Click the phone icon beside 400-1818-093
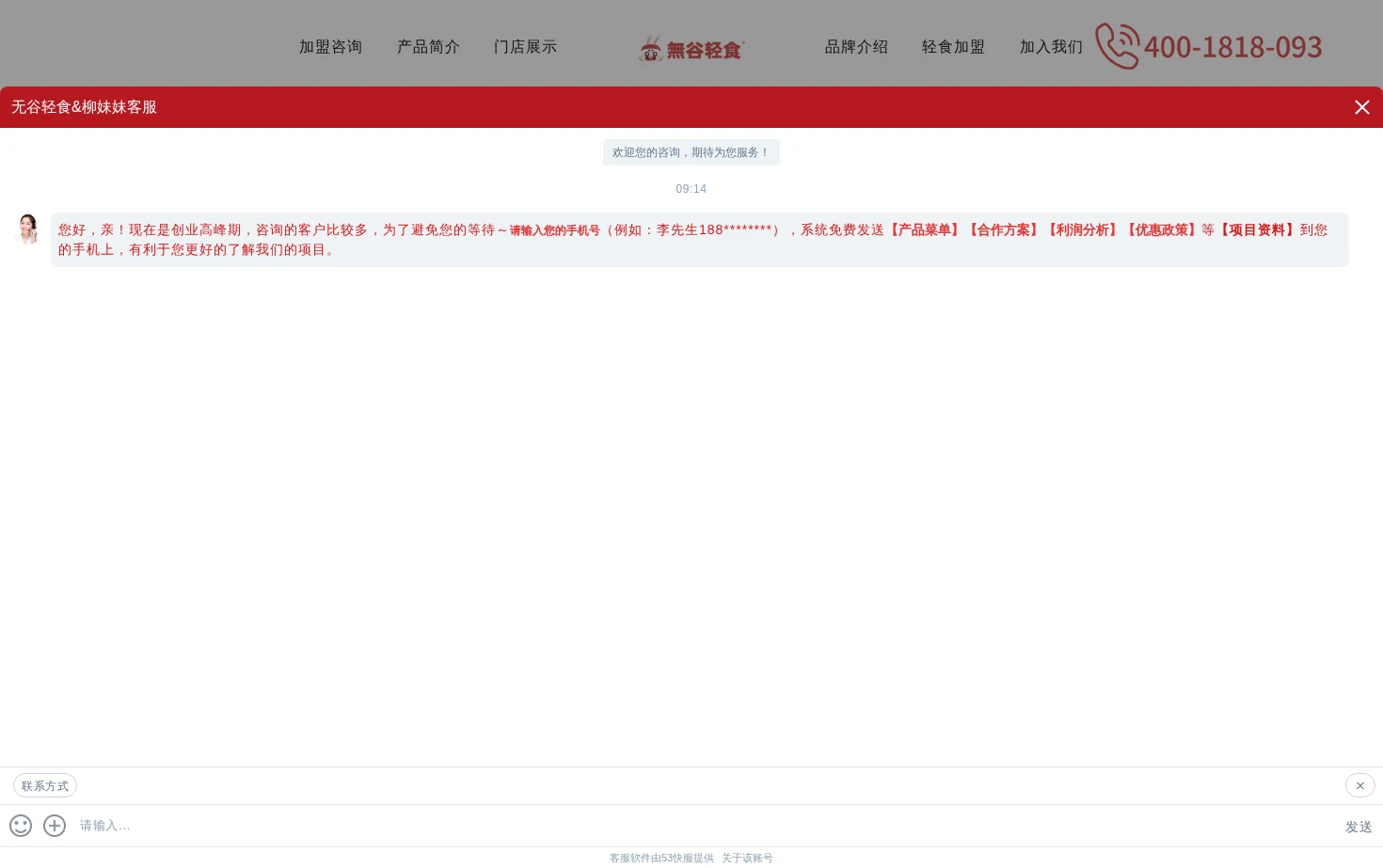 (1117, 46)
